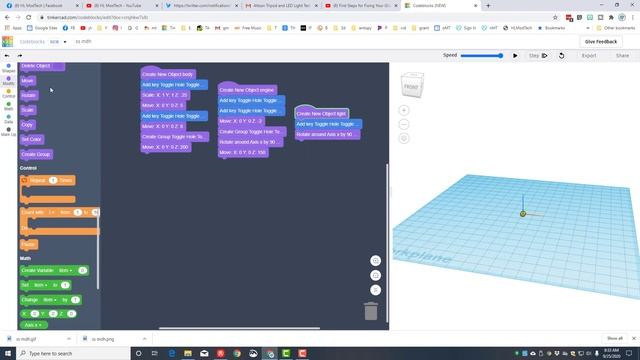Click the taskbar search box
Image resolution: width=640 pixels, height=360 pixels.
click(x=73, y=353)
